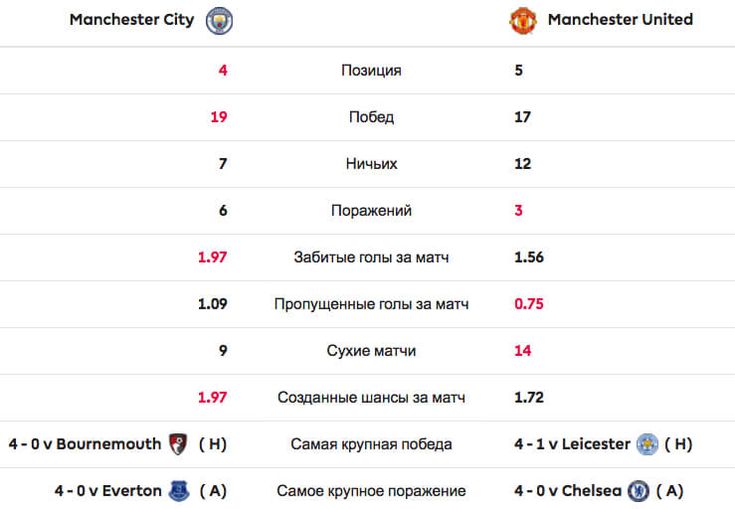Image resolution: width=735 pixels, height=509 pixels.
Task: Click the Самая крупная победа label
Action: tap(371, 444)
